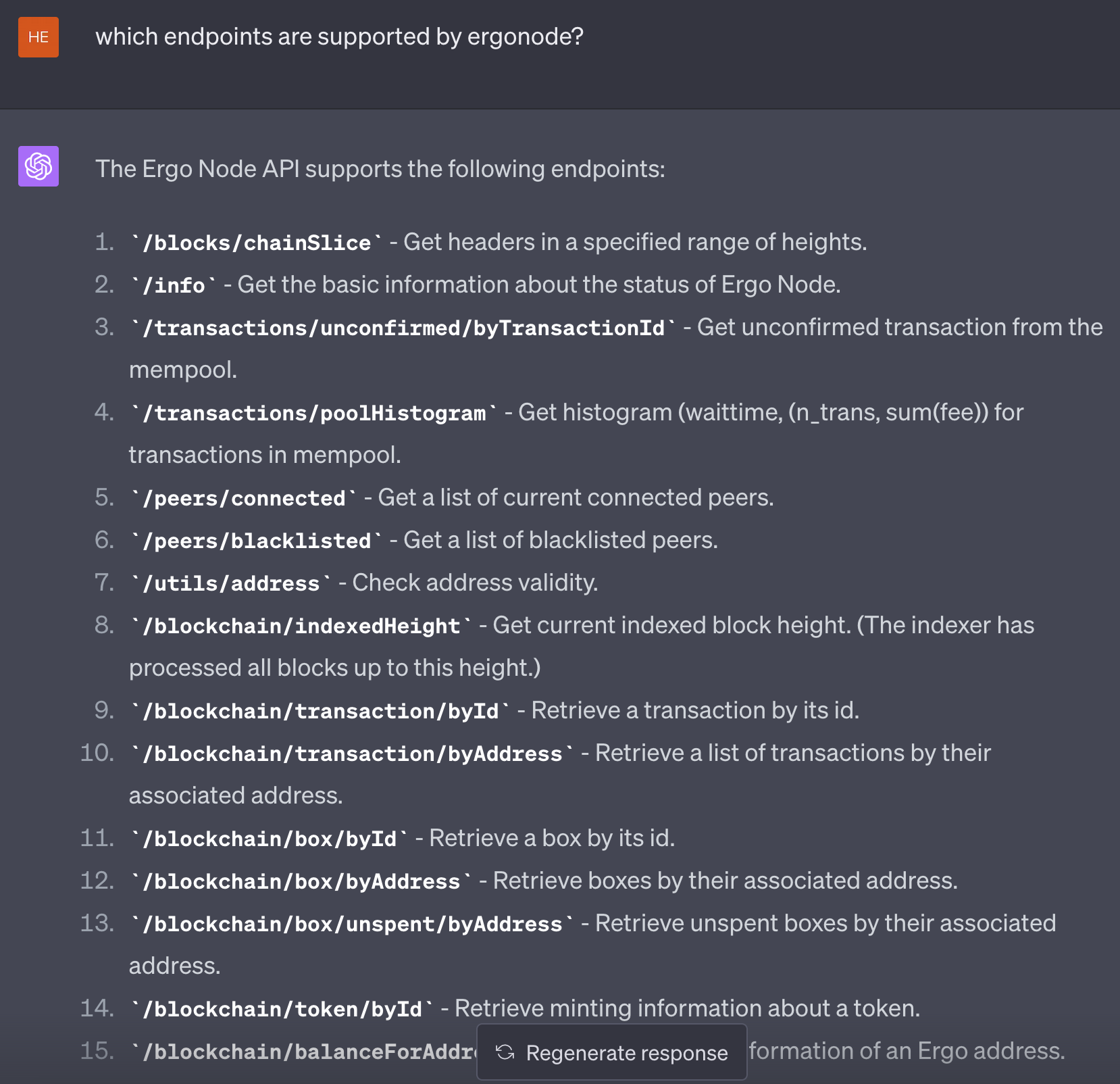Click the /blockchain/box/byId endpoint code
The image size is (1120, 1084).
pos(269,839)
